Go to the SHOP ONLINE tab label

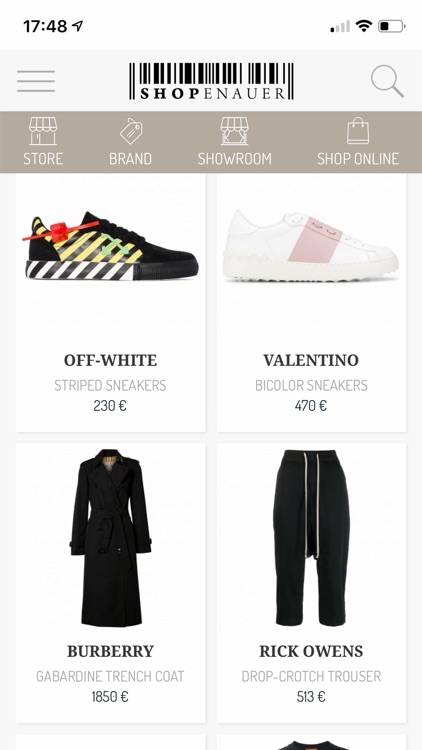click(x=358, y=159)
